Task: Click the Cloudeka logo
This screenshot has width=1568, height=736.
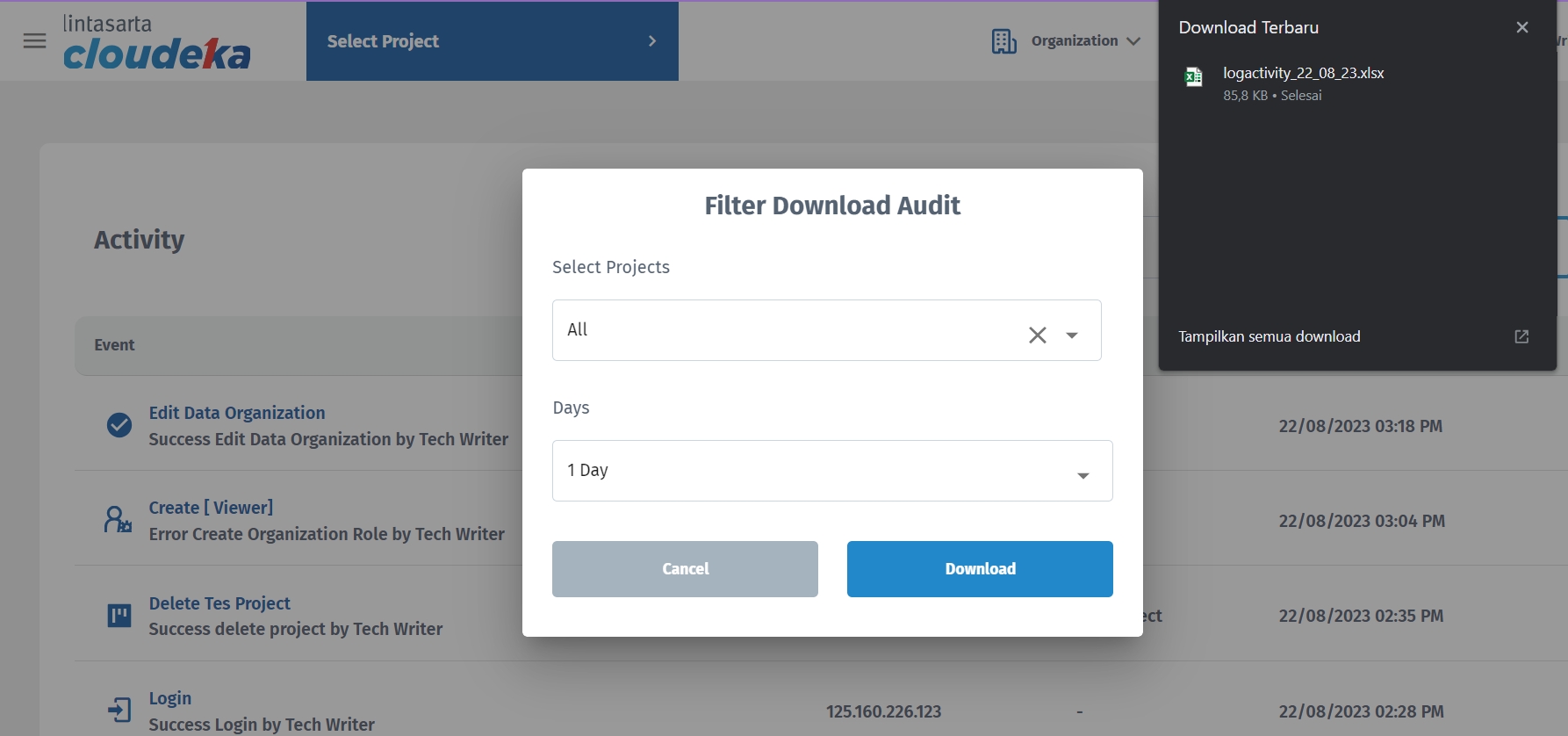Action: click(x=156, y=42)
